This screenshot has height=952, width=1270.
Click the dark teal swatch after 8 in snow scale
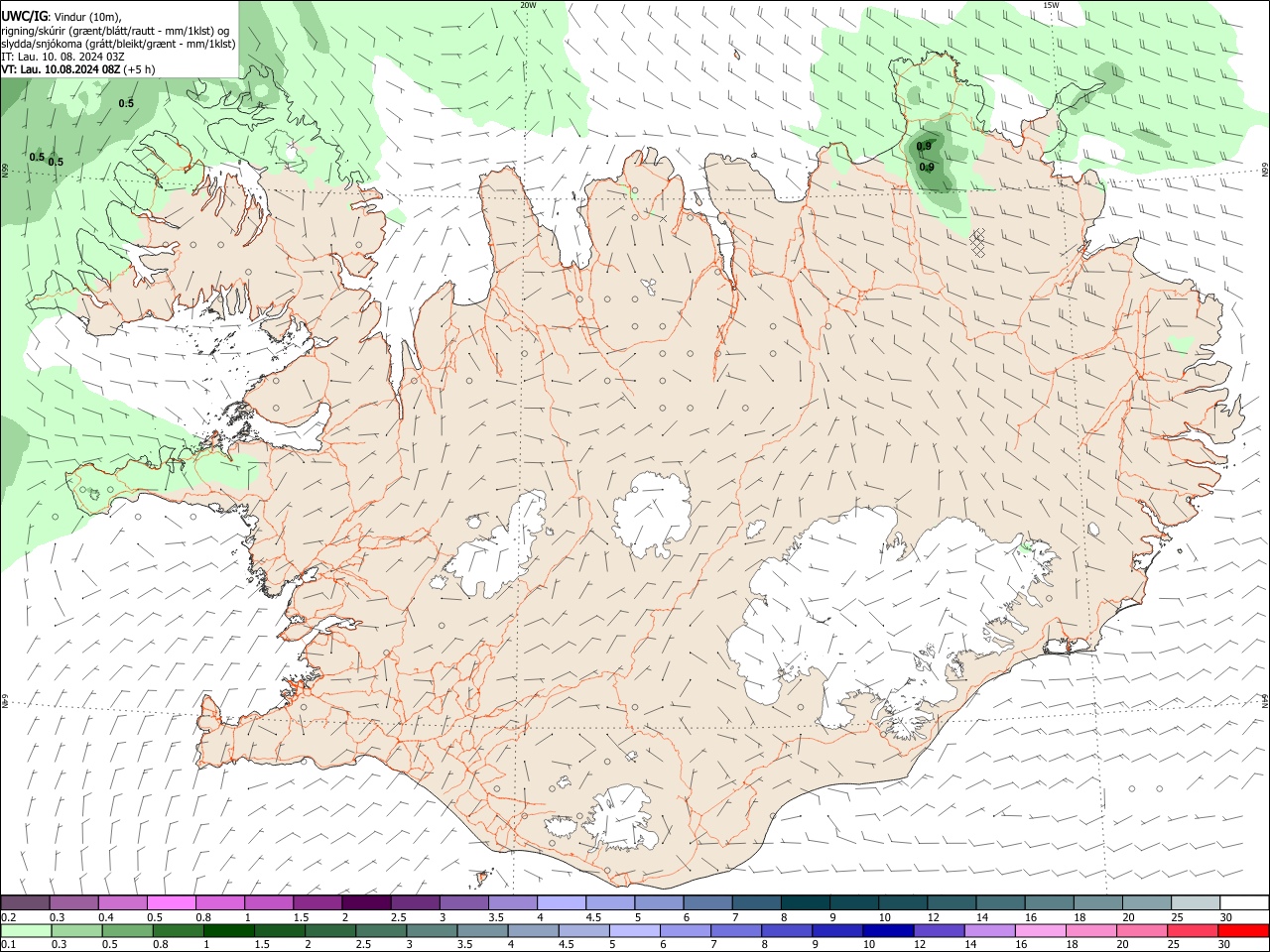tap(805, 902)
